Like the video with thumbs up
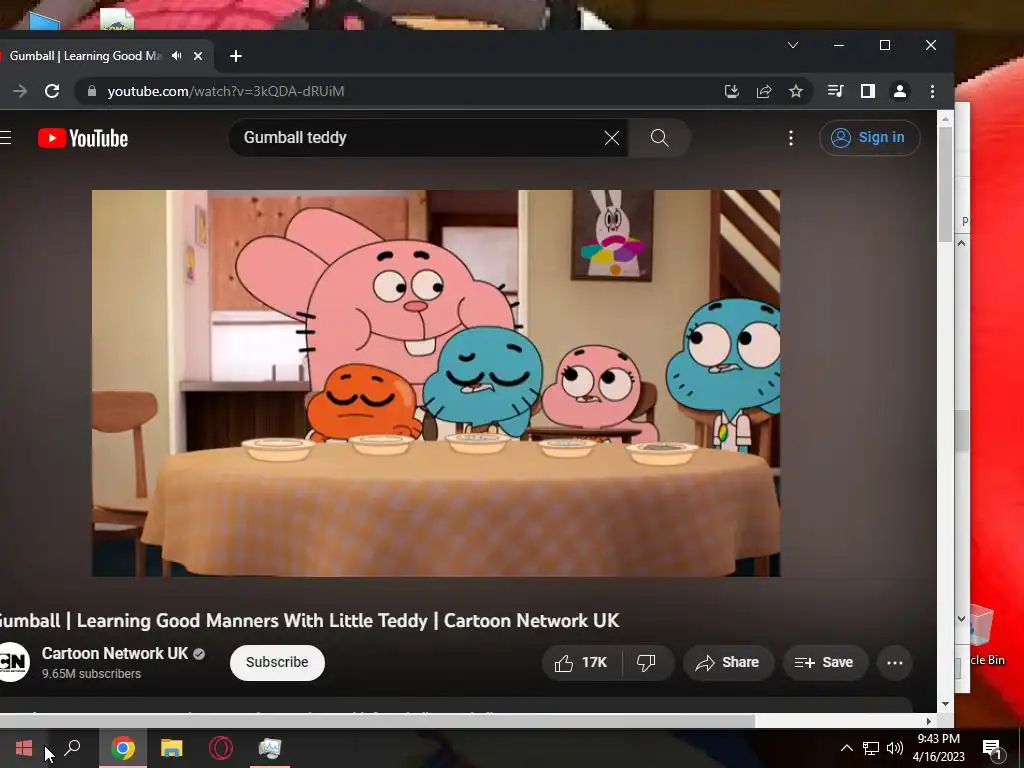1024x768 pixels. pos(581,663)
